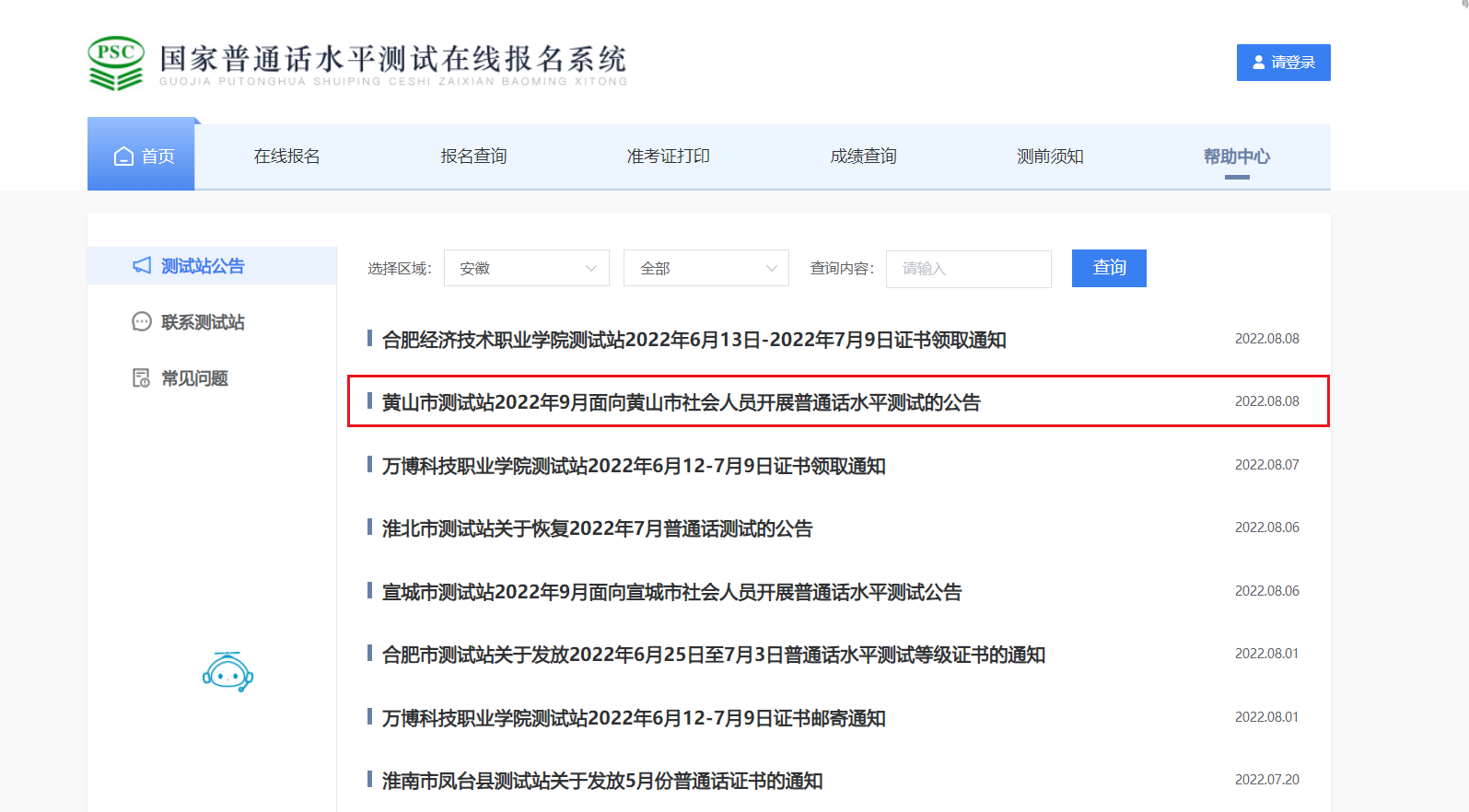Image resolution: width=1469 pixels, height=812 pixels.
Task: Open 黄山市测试站2022年9月 公告
Action: pos(682,402)
